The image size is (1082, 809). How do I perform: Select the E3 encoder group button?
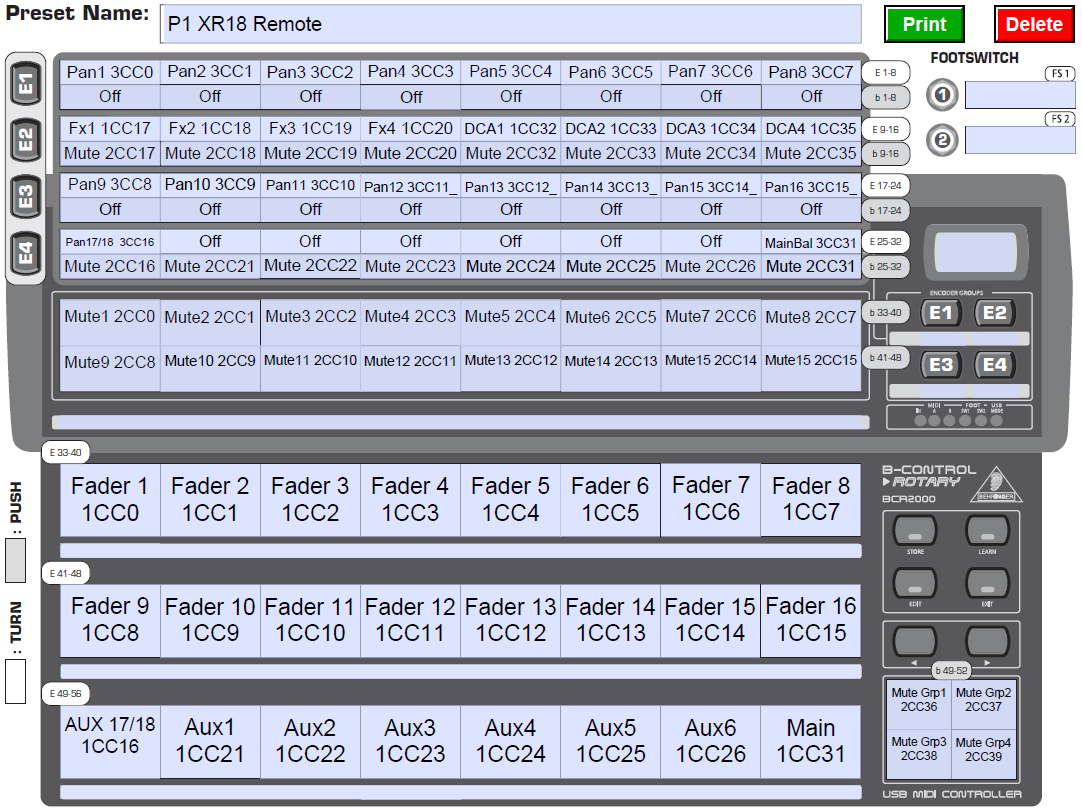tap(941, 365)
